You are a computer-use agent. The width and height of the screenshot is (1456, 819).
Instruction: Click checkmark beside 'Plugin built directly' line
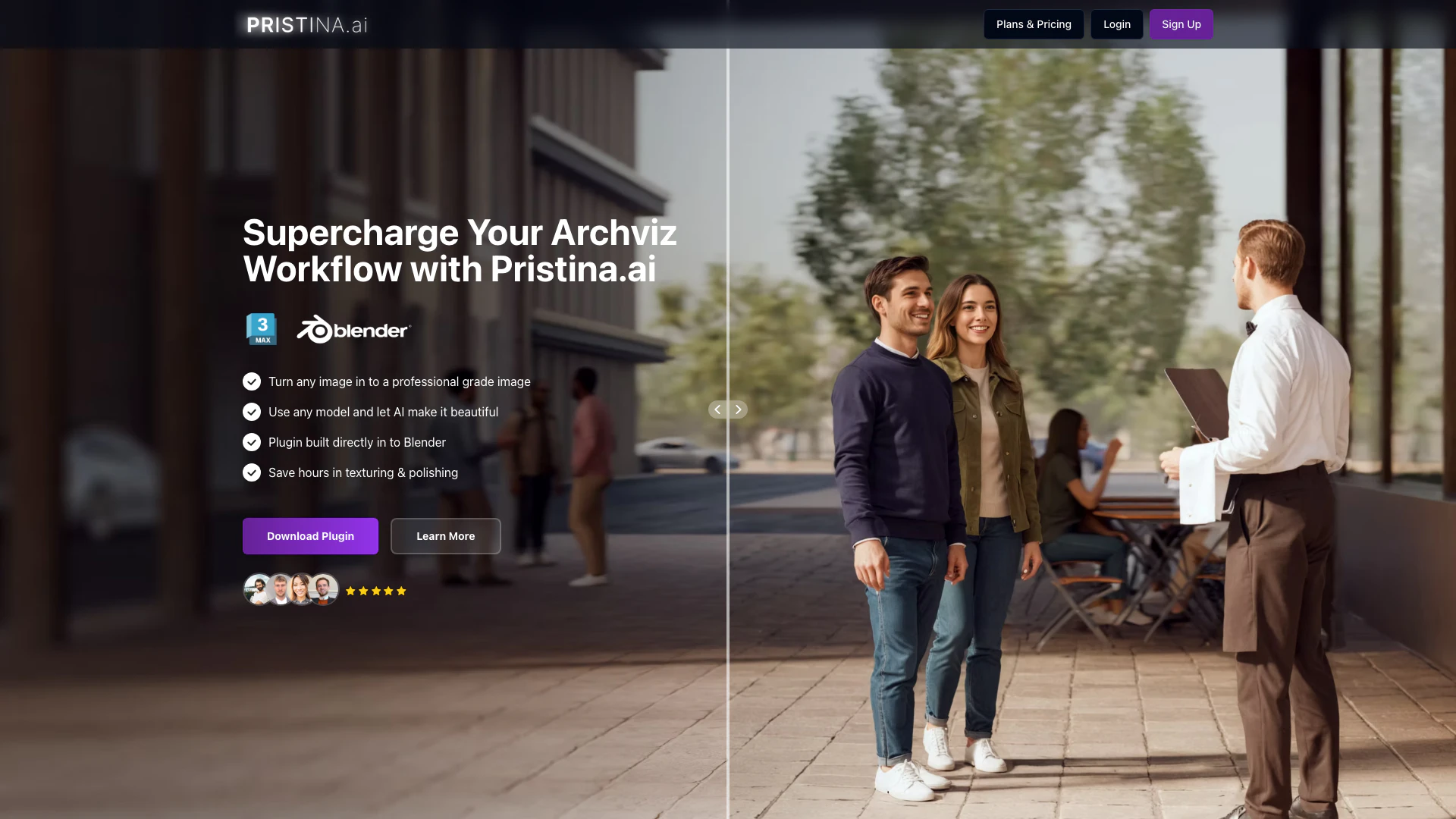(x=252, y=442)
